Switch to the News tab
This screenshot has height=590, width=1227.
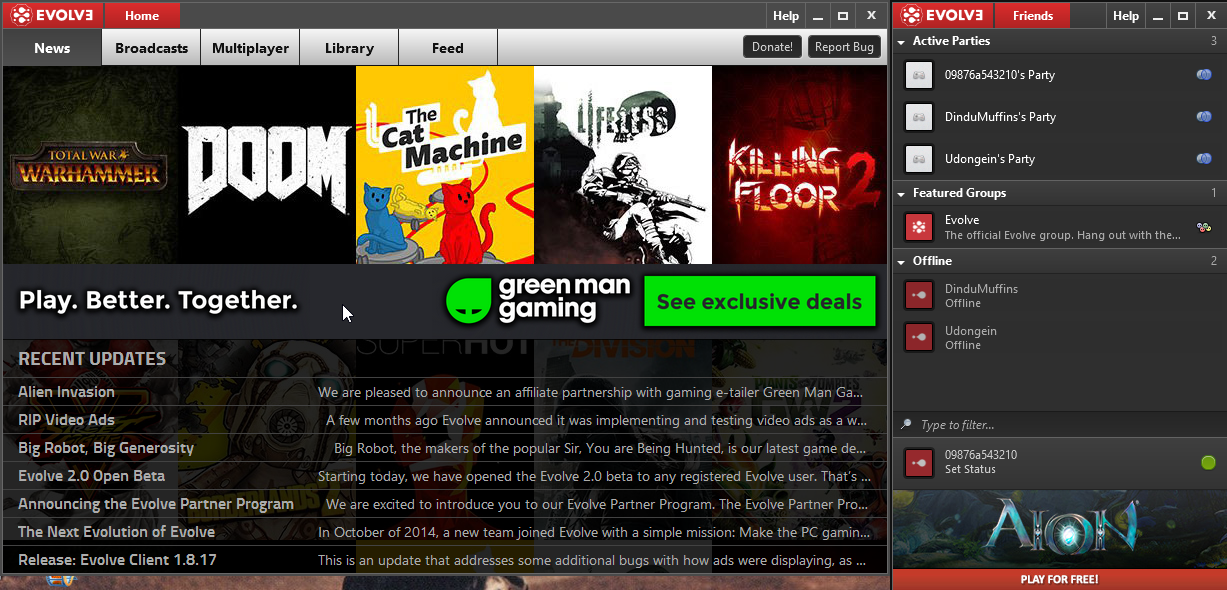point(52,47)
